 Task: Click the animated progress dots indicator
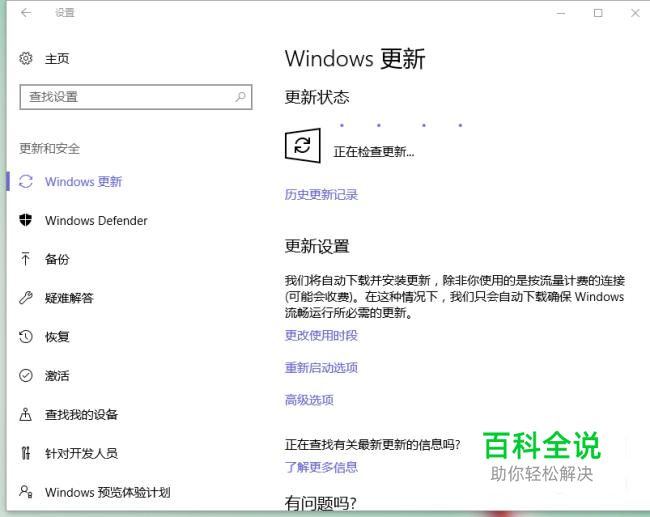pos(401,125)
